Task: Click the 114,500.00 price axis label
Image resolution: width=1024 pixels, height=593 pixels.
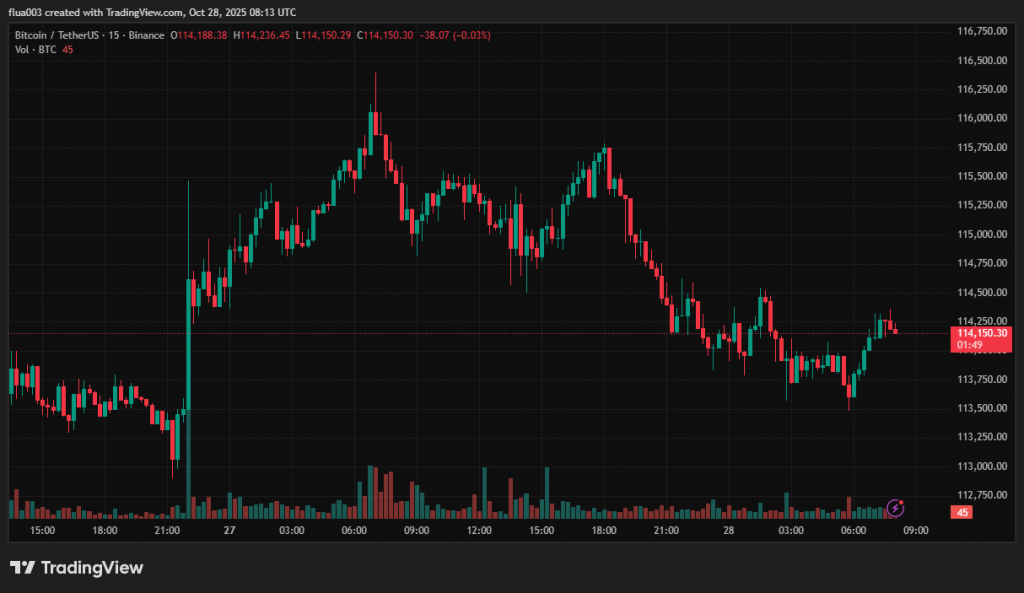Action: (x=981, y=292)
